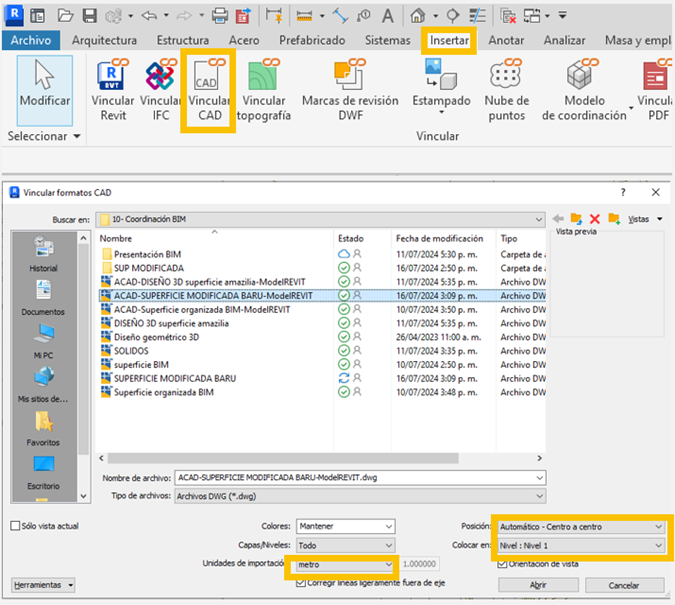
Task: Switch to the Arquitectura tab
Action: pos(104,40)
